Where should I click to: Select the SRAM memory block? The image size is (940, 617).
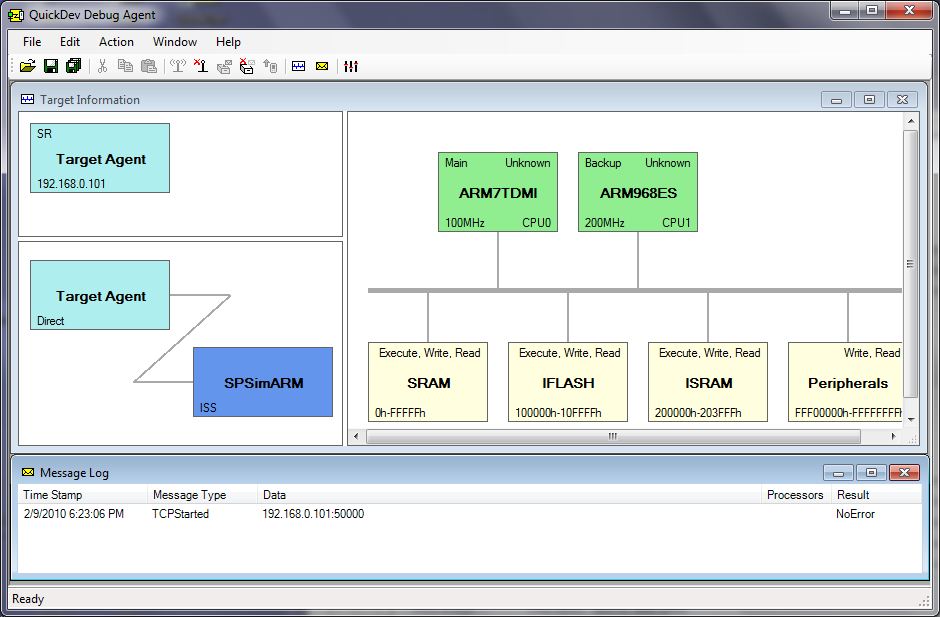coord(428,382)
